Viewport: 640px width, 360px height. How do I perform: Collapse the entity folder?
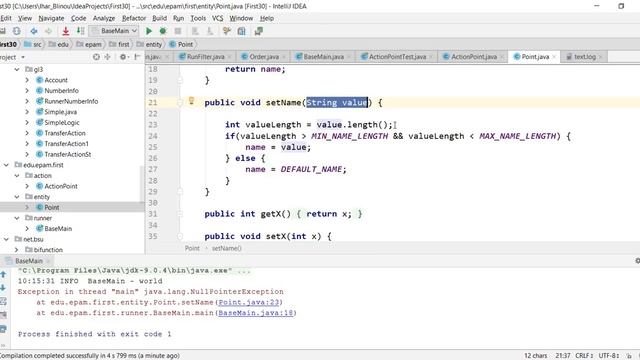[x=17, y=197]
